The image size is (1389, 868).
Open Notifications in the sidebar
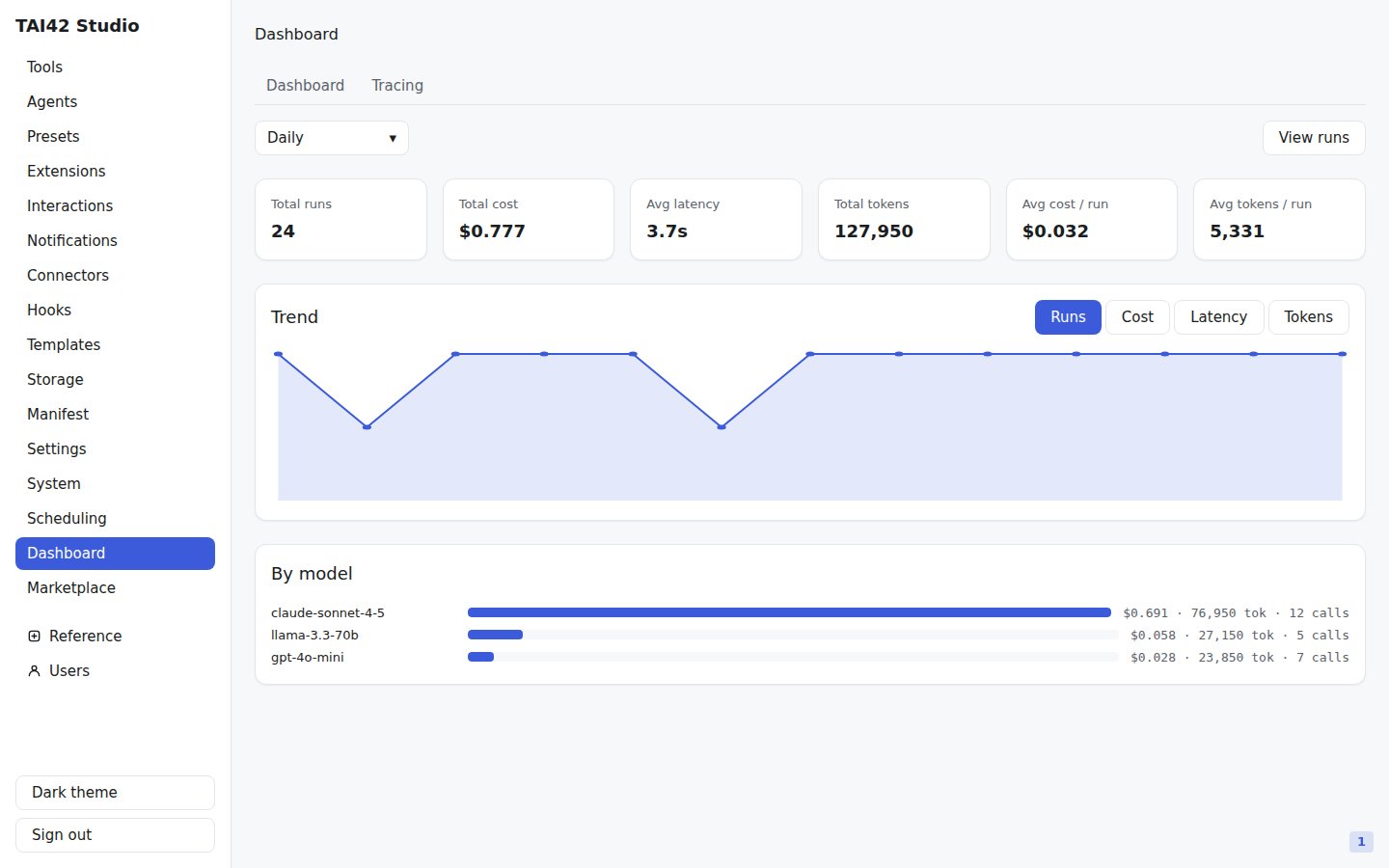point(115,240)
